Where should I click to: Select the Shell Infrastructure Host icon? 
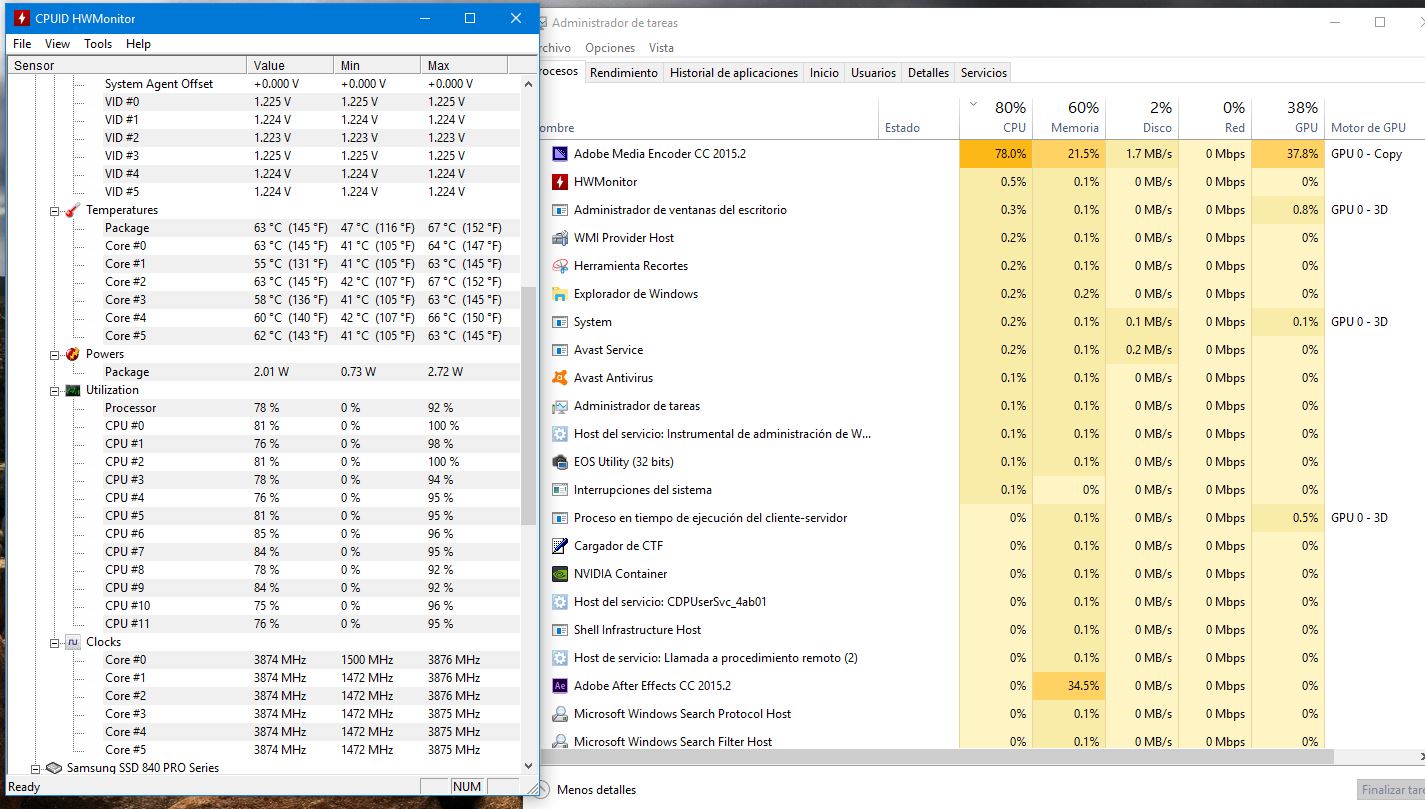pyautogui.click(x=560, y=630)
